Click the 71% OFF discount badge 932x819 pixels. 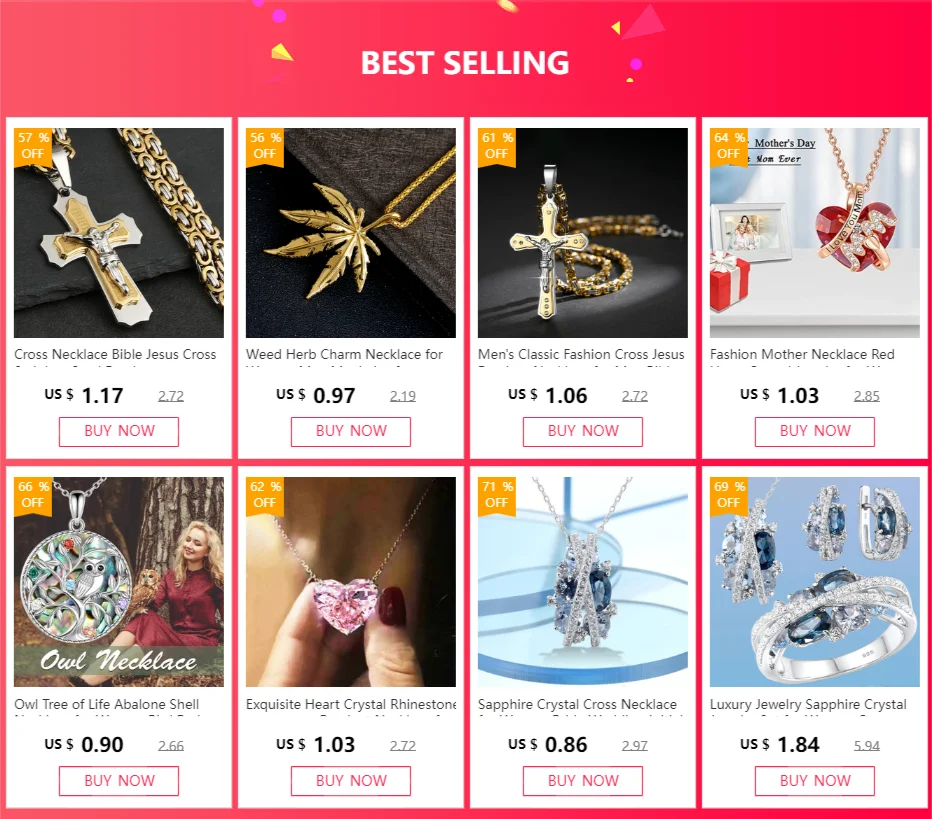tap(497, 494)
